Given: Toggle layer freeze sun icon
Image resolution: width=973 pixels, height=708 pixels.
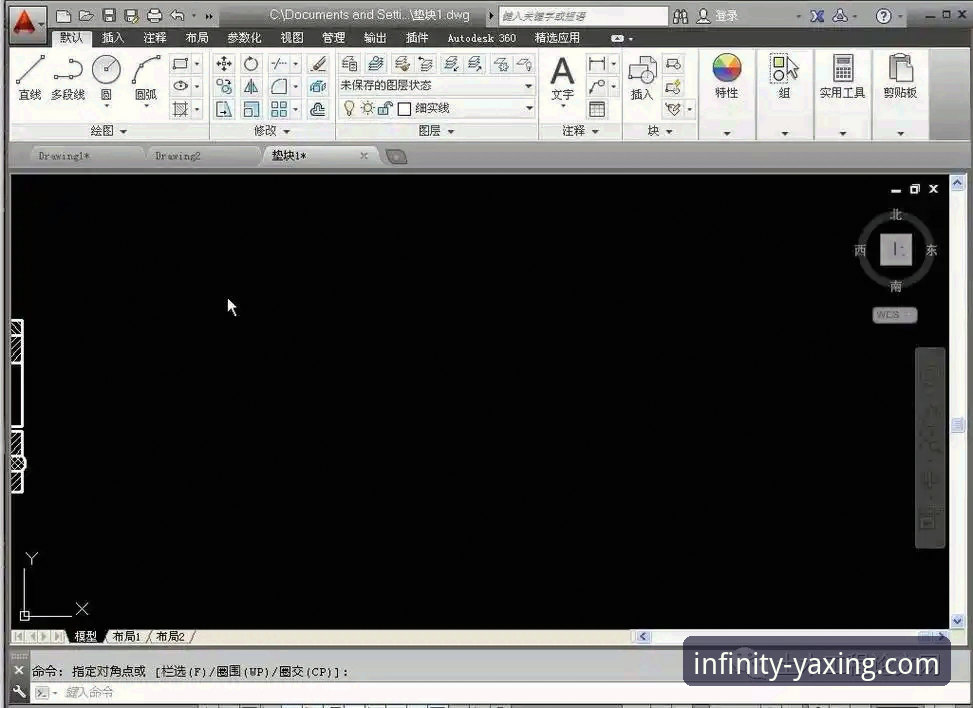Looking at the screenshot, I should (x=366, y=109).
